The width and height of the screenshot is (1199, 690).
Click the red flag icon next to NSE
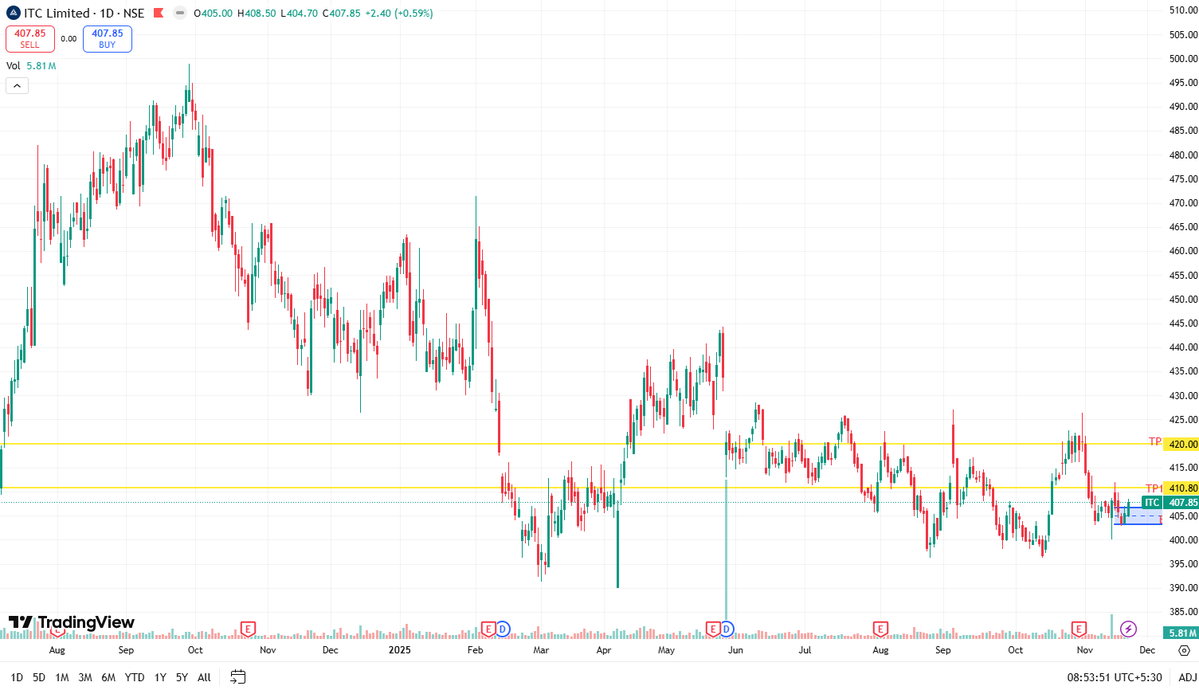[x=158, y=13]
